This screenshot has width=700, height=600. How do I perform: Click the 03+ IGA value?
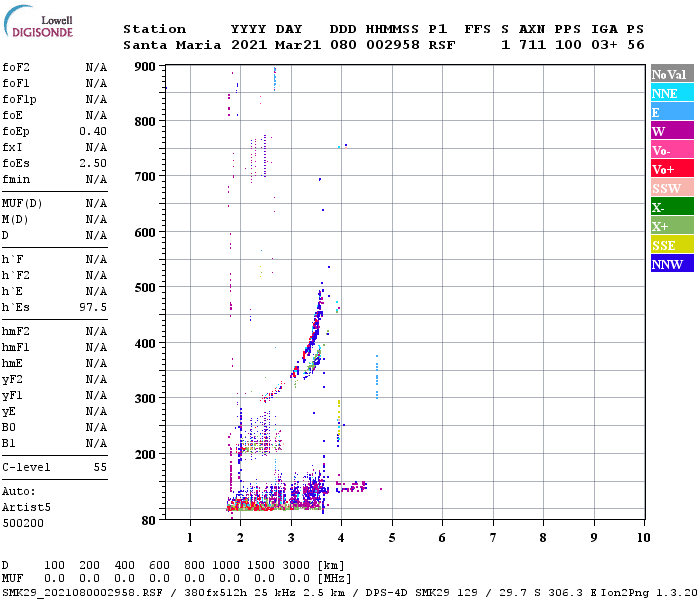(x=604, y=46)
